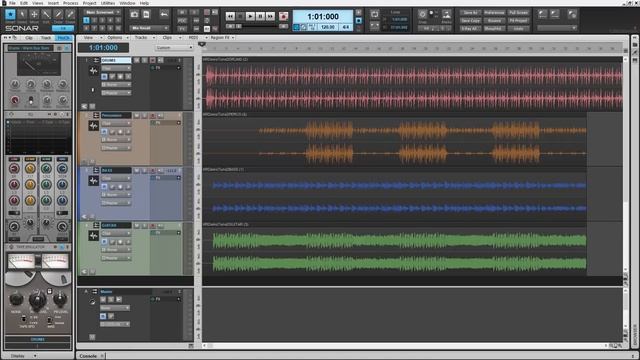640x360 pixels.
Task: Open DRUMS track waveform icon
Action: pyautogui.click(x=93, y=71)
